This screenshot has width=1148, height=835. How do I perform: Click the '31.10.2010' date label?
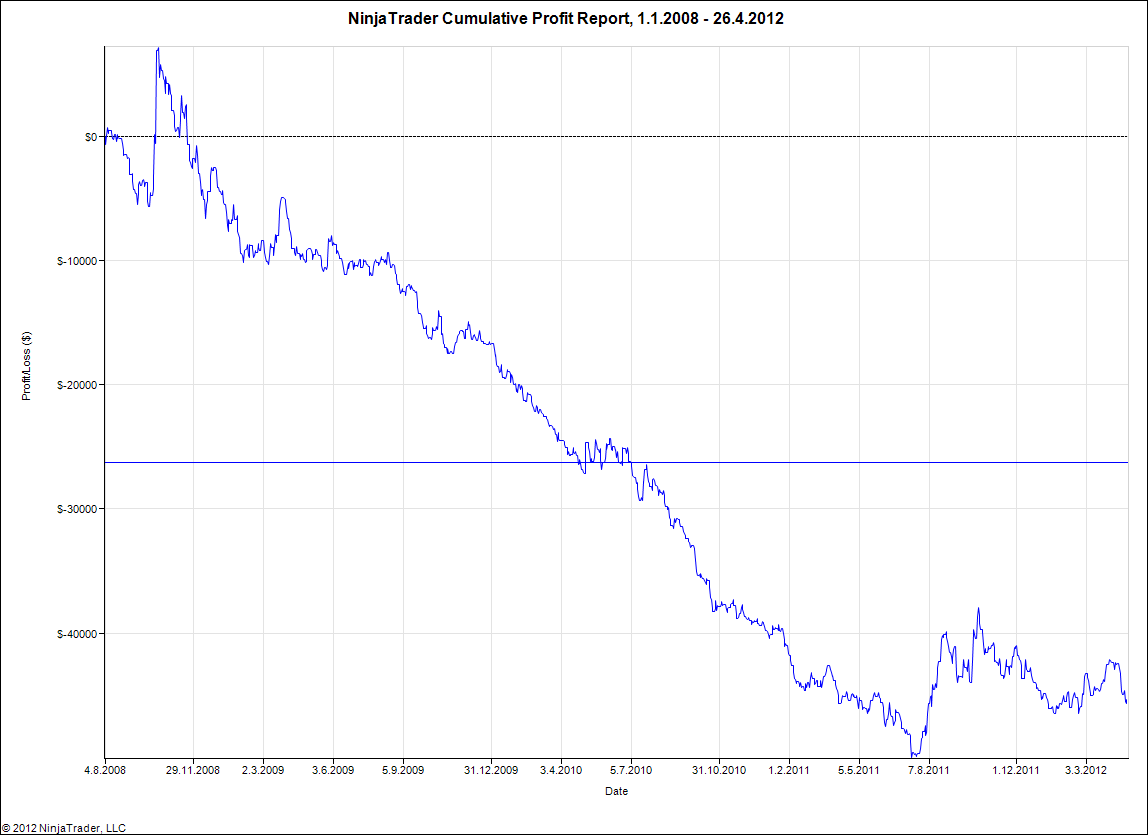tap(719, 770)
